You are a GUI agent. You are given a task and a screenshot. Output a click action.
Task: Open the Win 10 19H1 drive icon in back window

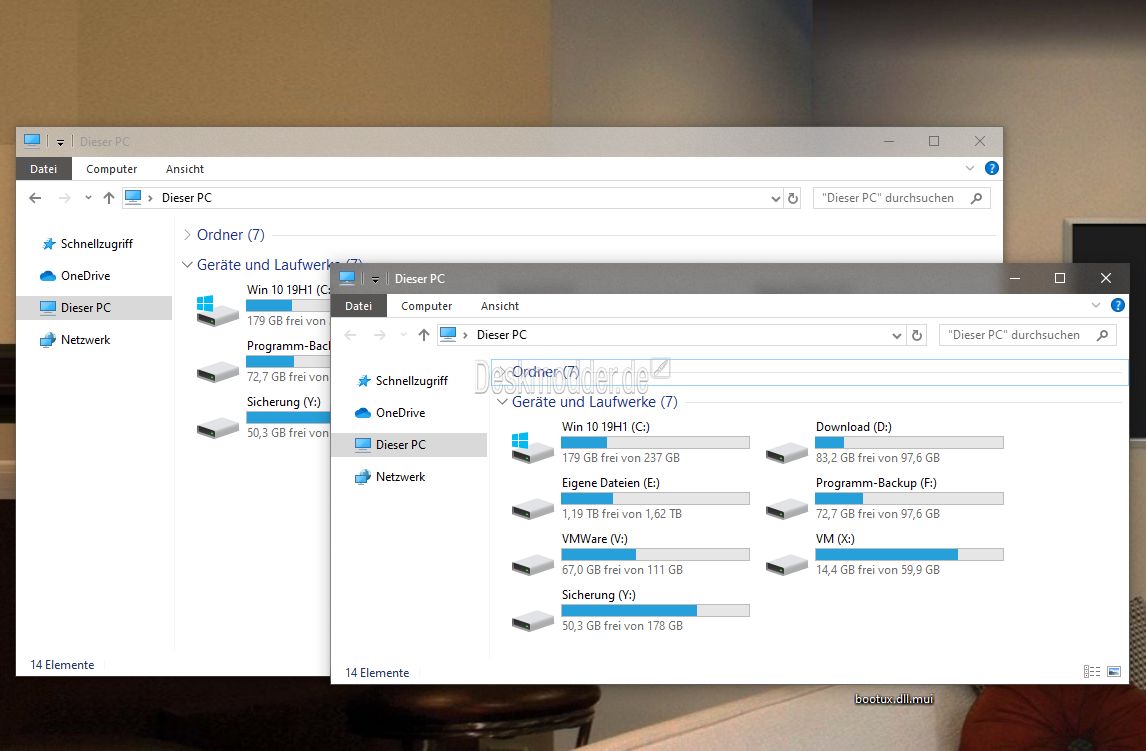pos(217,310)
